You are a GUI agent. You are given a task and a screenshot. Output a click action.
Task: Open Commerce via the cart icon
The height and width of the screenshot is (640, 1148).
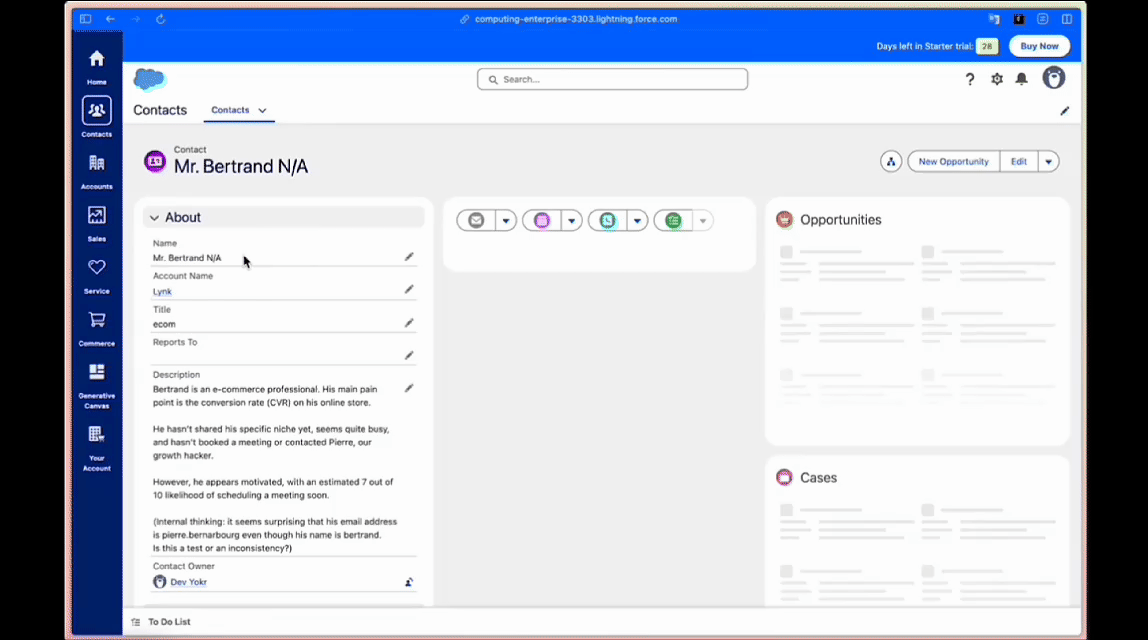coord(96,319)
